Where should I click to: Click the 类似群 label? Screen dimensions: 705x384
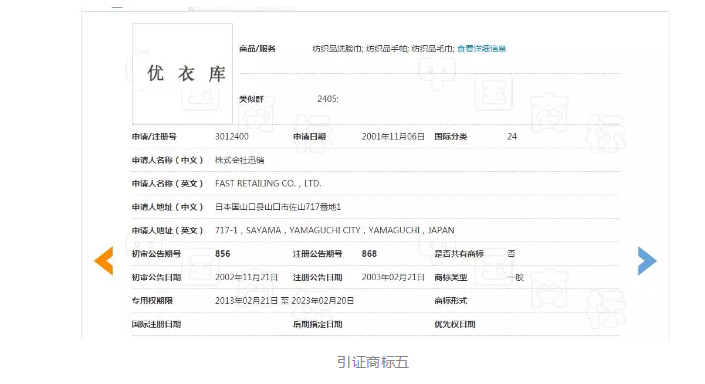coord(251,99)
